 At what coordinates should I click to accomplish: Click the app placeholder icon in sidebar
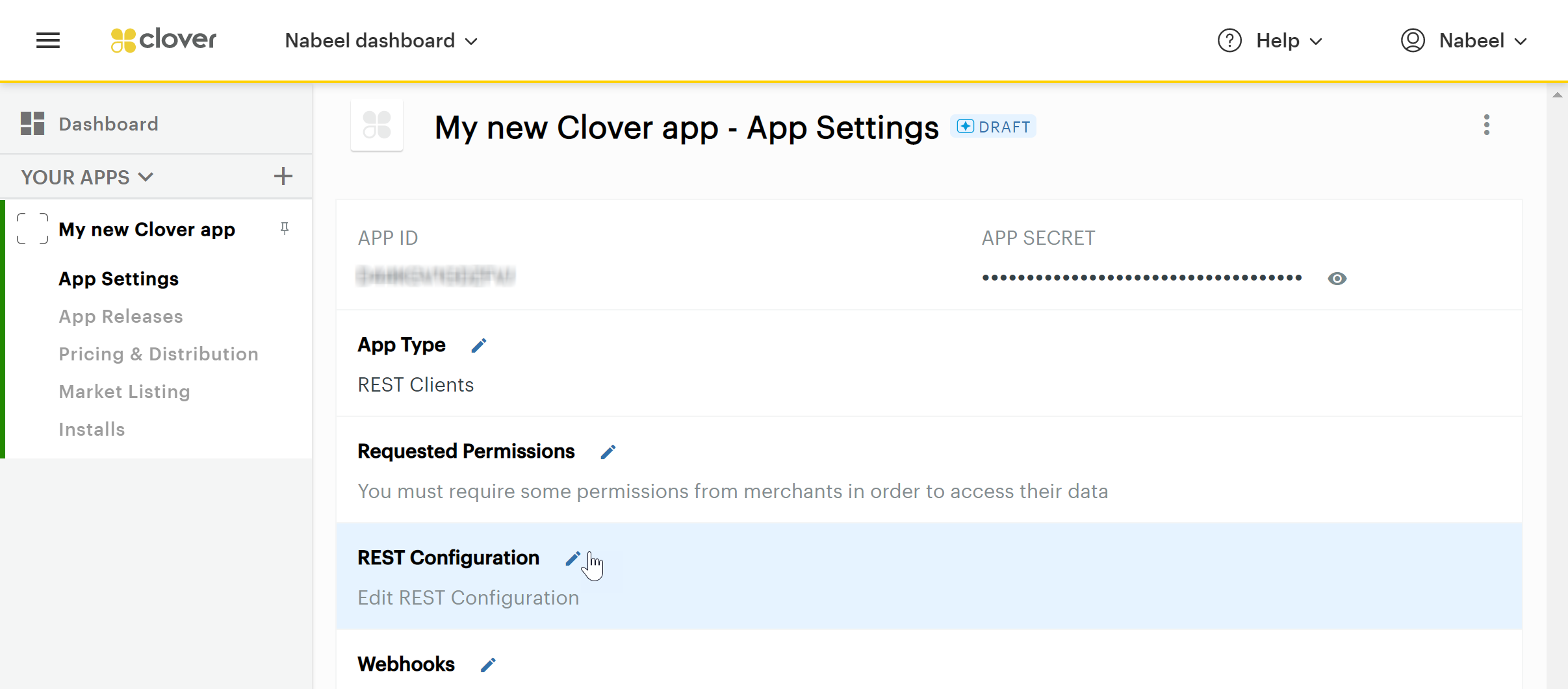click(32, 229)
